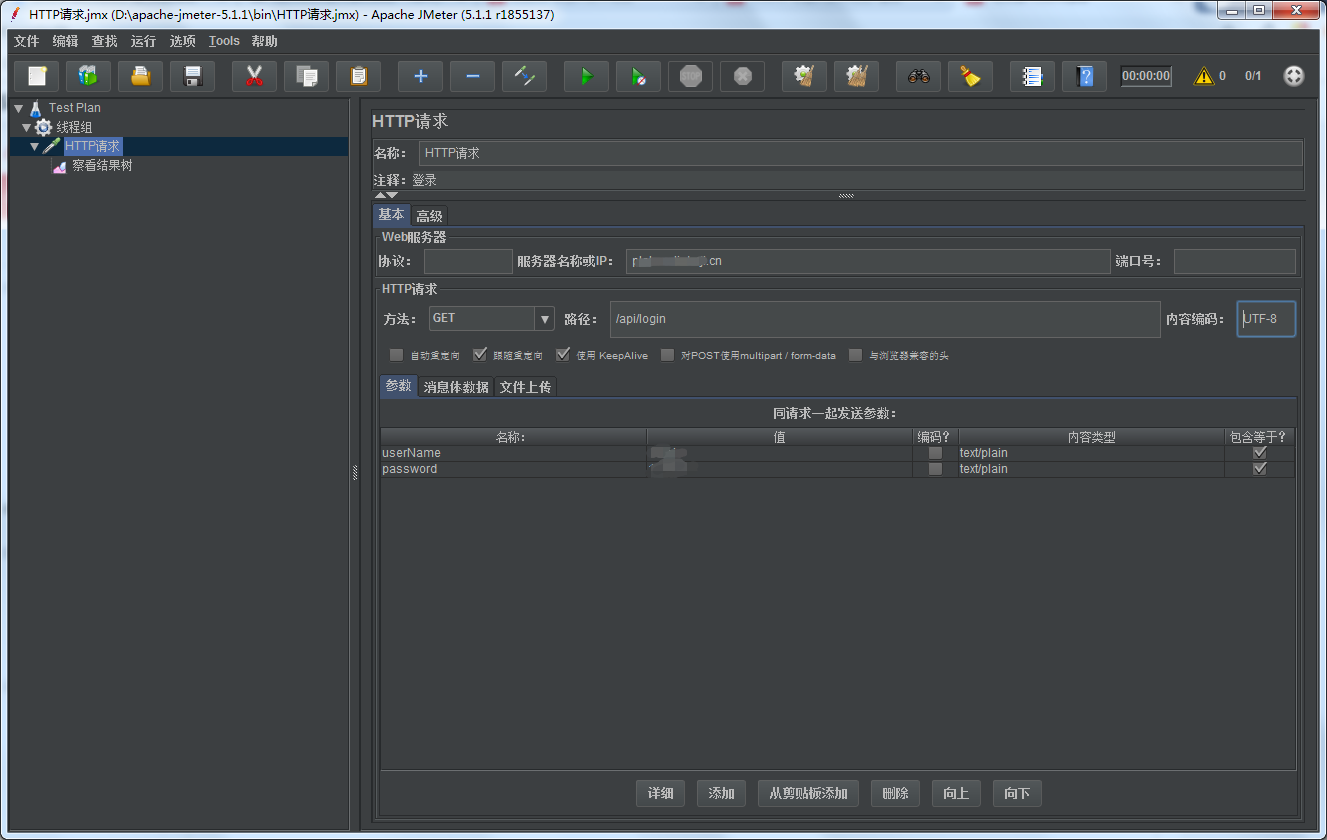Image resolution: width=1327 pixels, height=840 pixels.
Task: Start the test with the green play icon
Action: pyautogui.click(x=587, y=76)
